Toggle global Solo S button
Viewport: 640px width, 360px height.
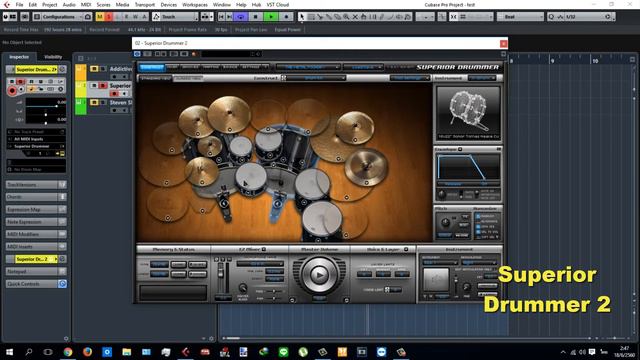[x=109, y=17]
